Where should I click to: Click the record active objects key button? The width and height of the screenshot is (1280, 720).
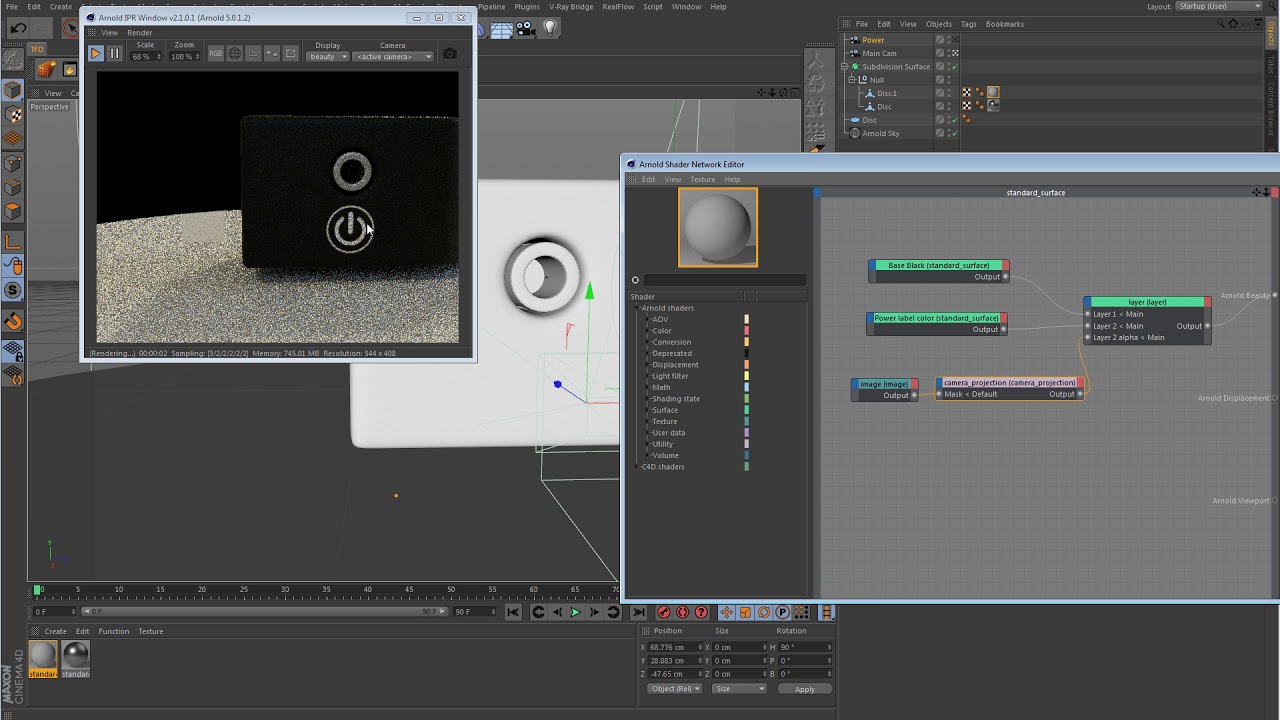663,612
